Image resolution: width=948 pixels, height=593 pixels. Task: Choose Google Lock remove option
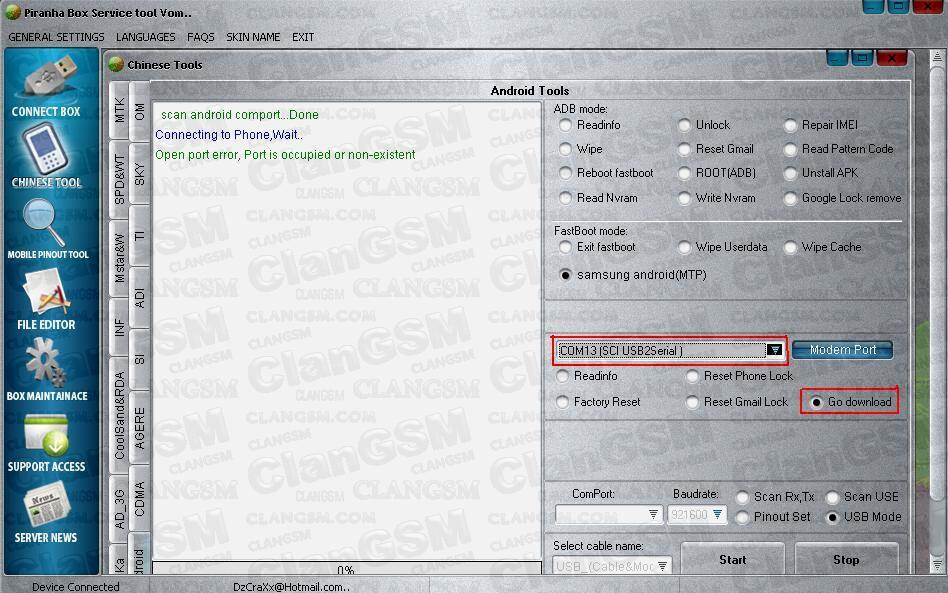(790, 198)
